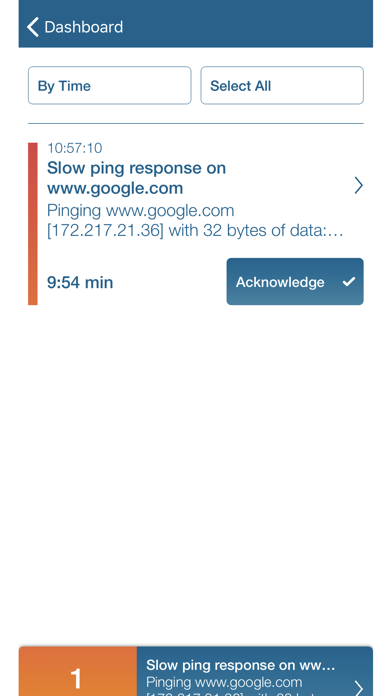
Task: Tap the Select All button
Action: point(282,85)
